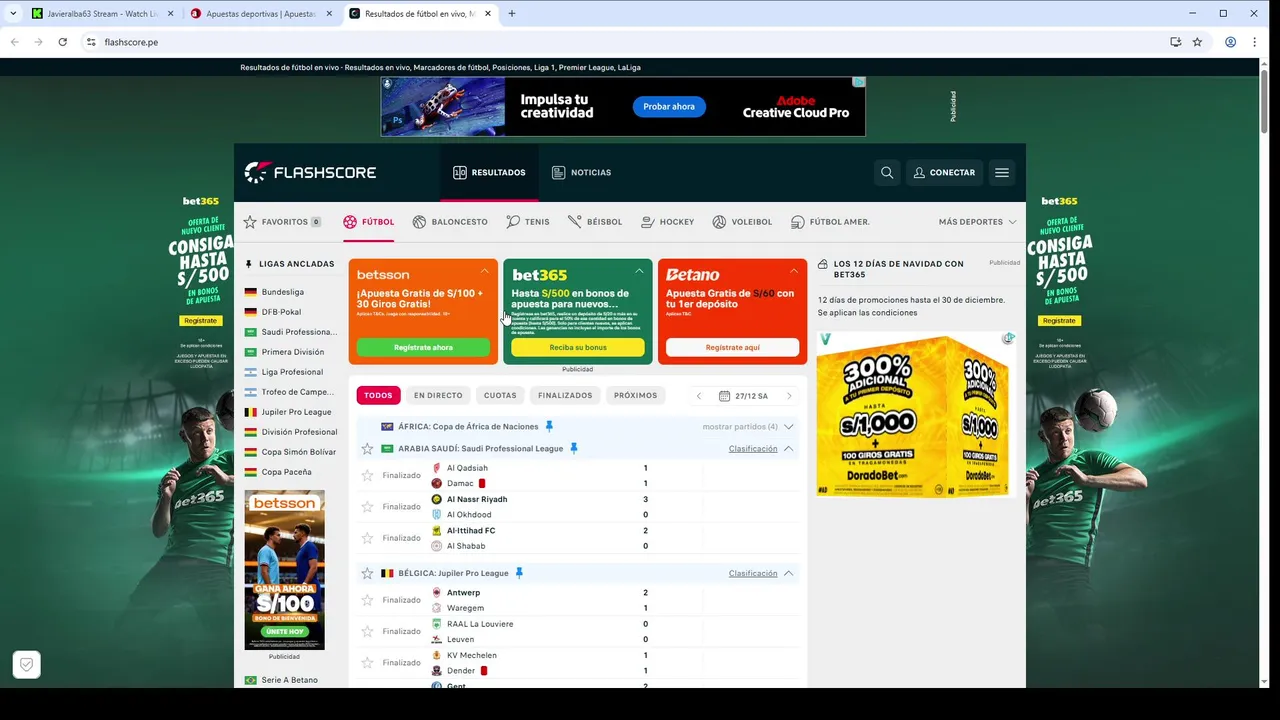Expand Más Deportes dropdown
The image size is (1280, 720).
tap(977, 222)
